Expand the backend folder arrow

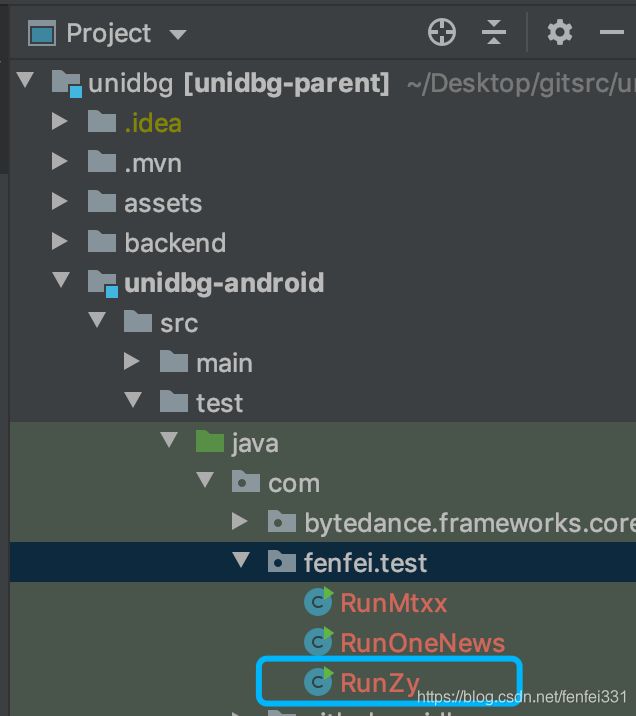click(x=60, y=242)
